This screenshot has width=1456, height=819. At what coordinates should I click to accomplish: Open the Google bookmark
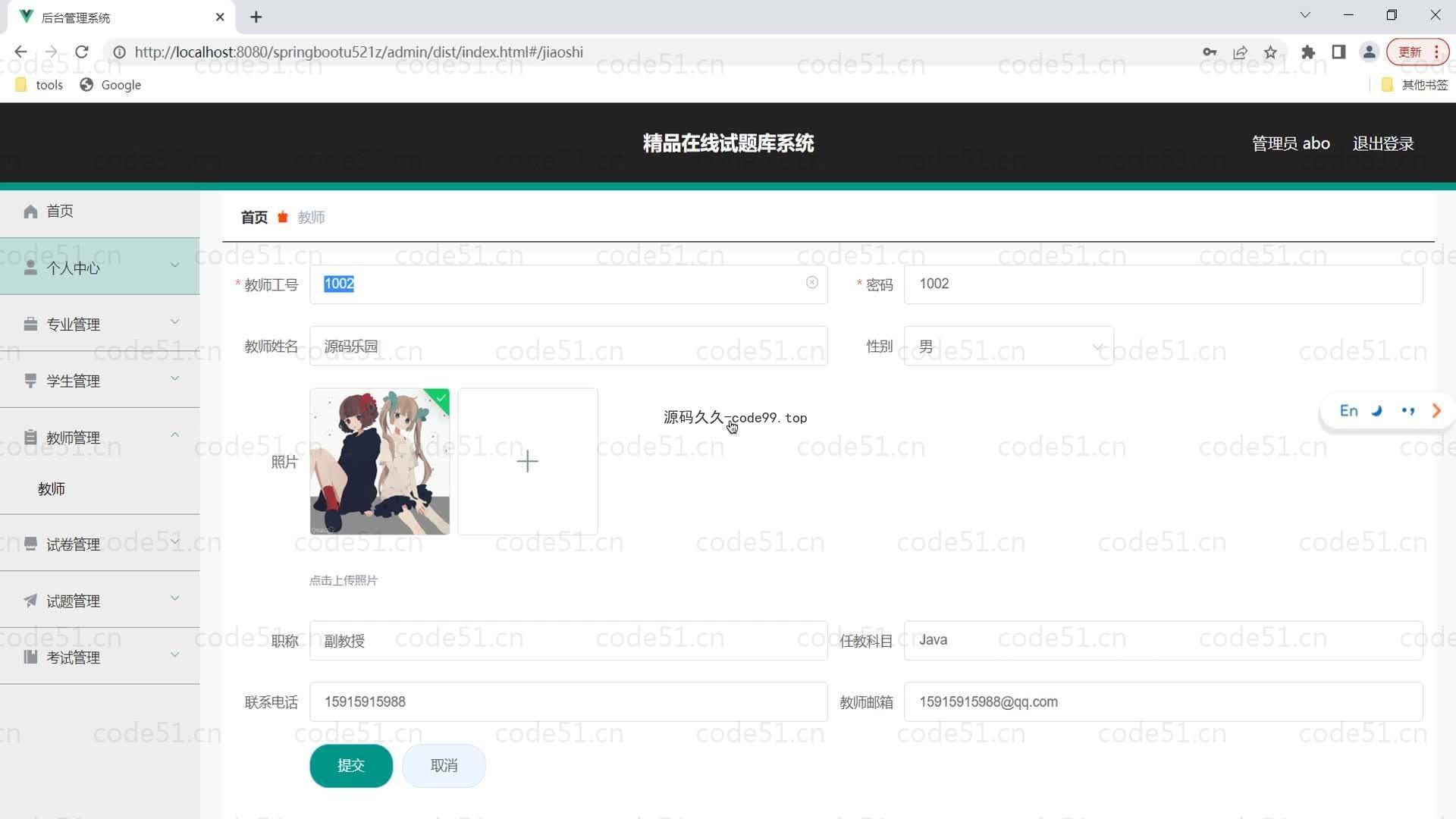point(111,85)
